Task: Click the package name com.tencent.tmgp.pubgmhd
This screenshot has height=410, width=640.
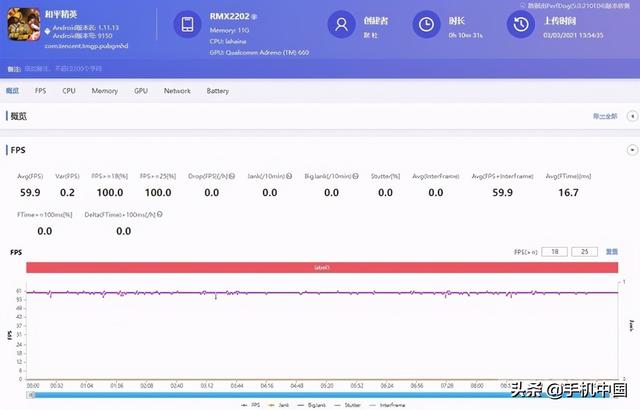Action: (86, 46)
